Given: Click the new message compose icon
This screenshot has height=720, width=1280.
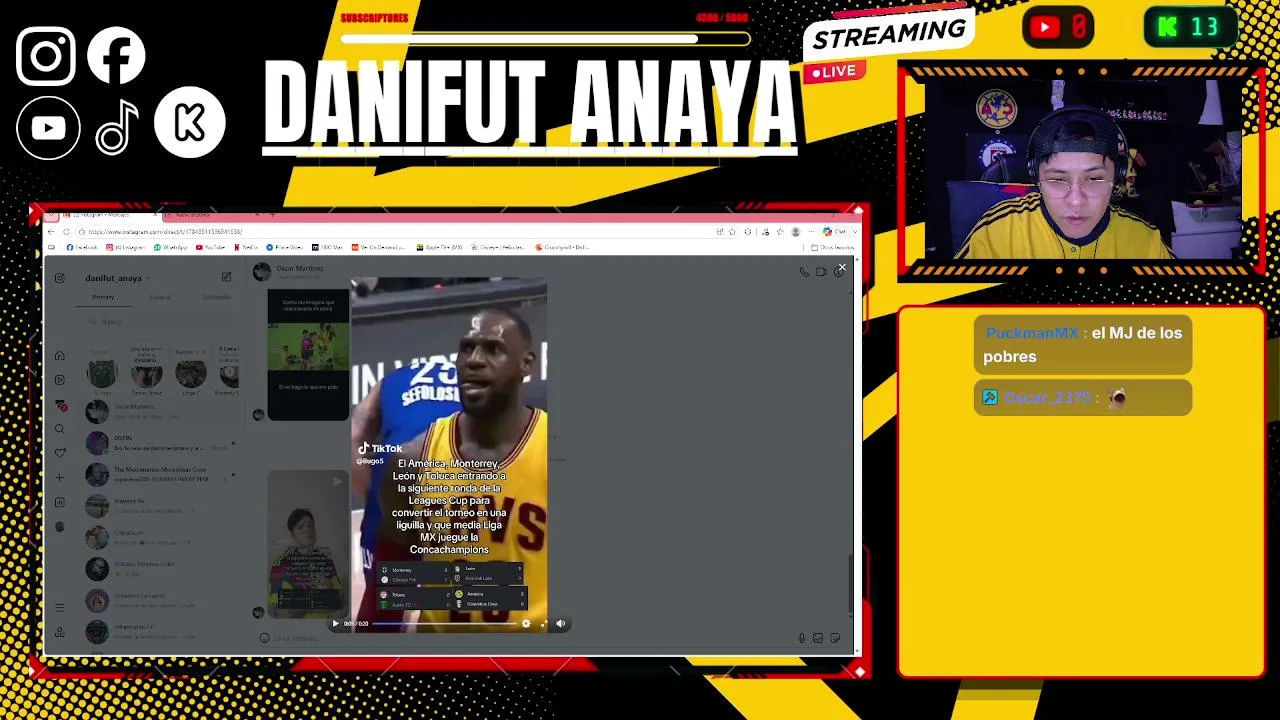Looking at the screenshot, I should (226, 277).
